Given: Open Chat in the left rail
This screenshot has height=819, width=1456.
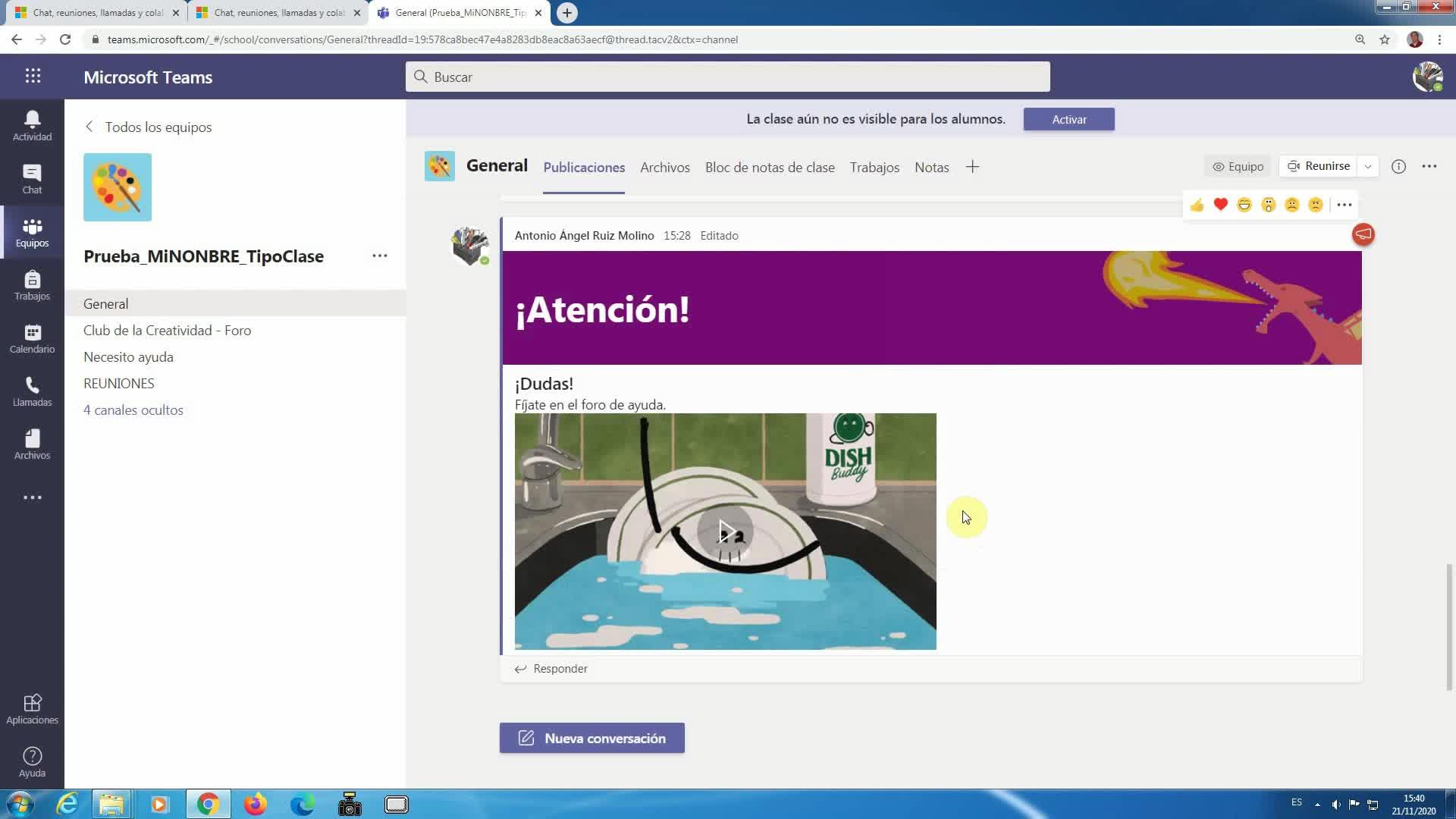Looking at the screenshot, I should tap(32, 179).
